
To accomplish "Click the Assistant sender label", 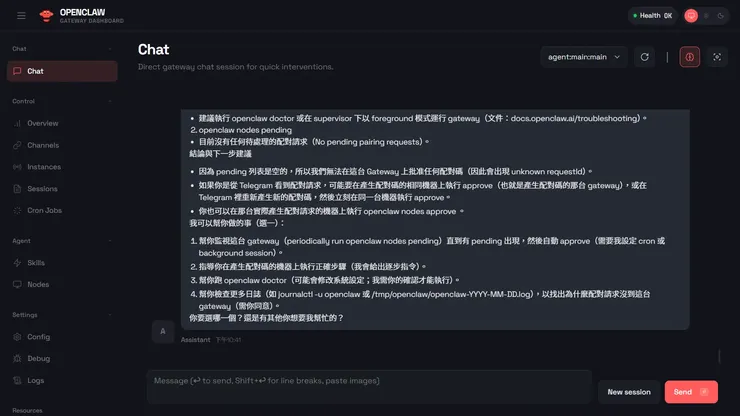I will pyautogui.click(x=195, y=340).
